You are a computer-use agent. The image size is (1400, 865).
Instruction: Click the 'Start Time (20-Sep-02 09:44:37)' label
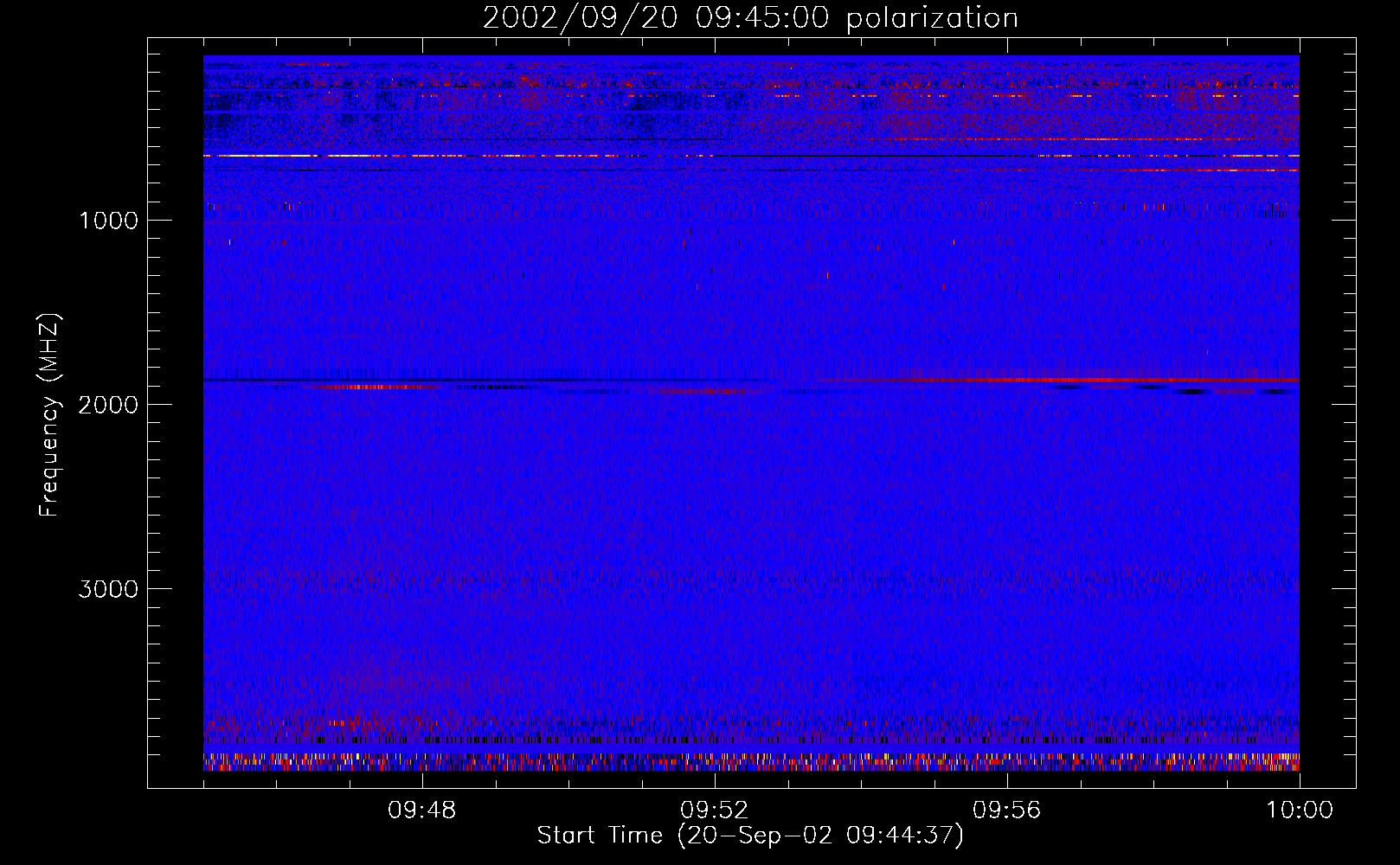click(750, 836)
